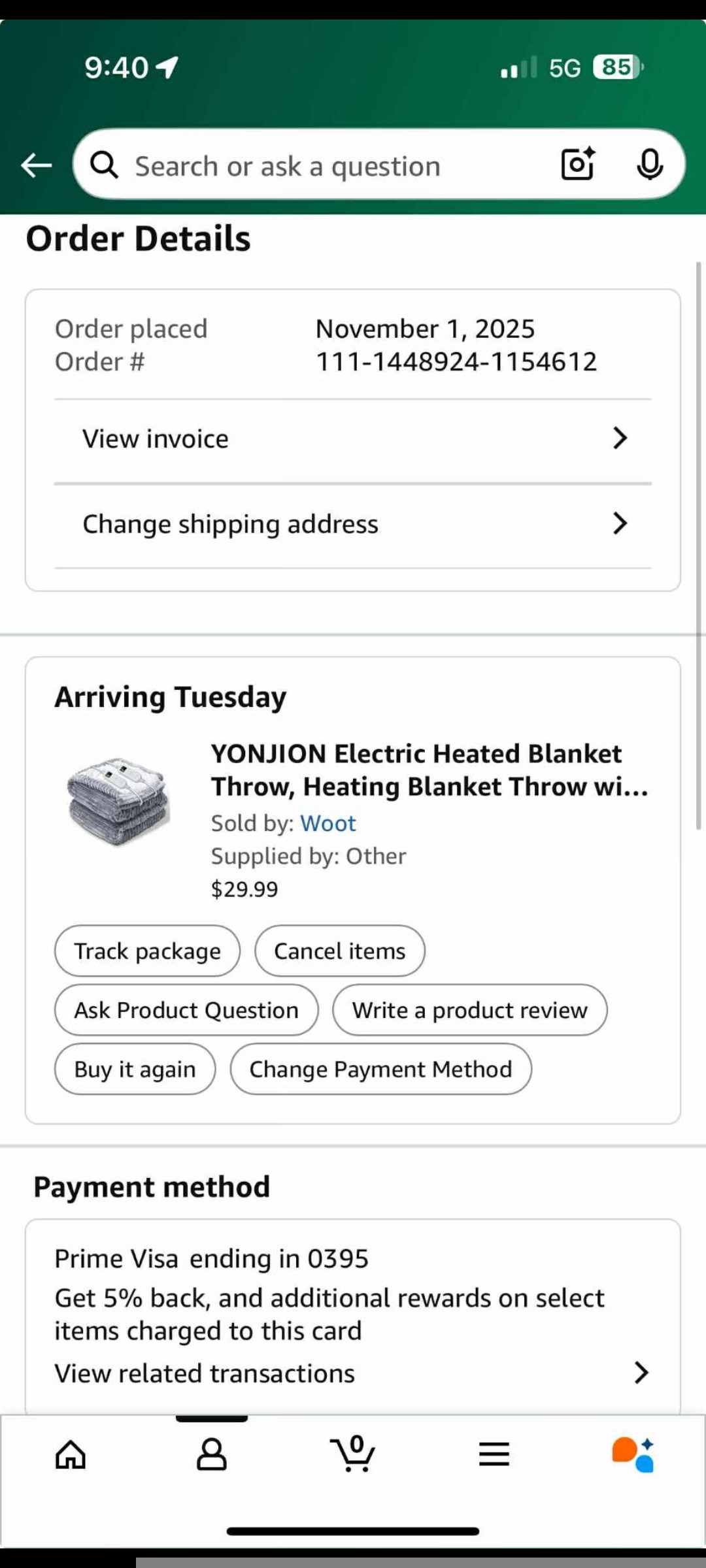Image resolution: width=706 pixels, height=1568 pixels.
Task: Open the hamburger menu tab
Action: click(x=494, y=1454)
